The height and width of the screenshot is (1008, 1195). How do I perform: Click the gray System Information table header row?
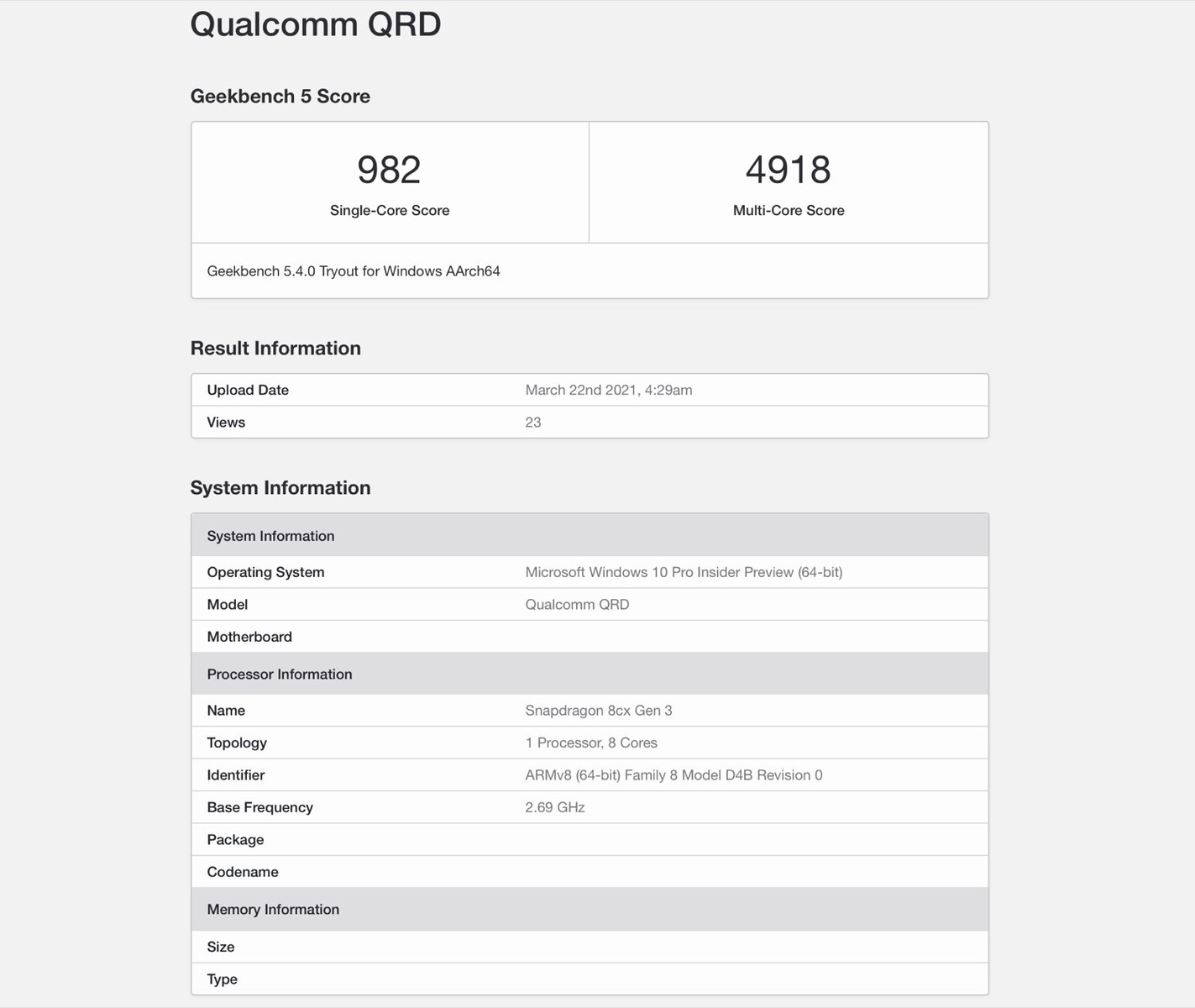click(x=590, y=535)
